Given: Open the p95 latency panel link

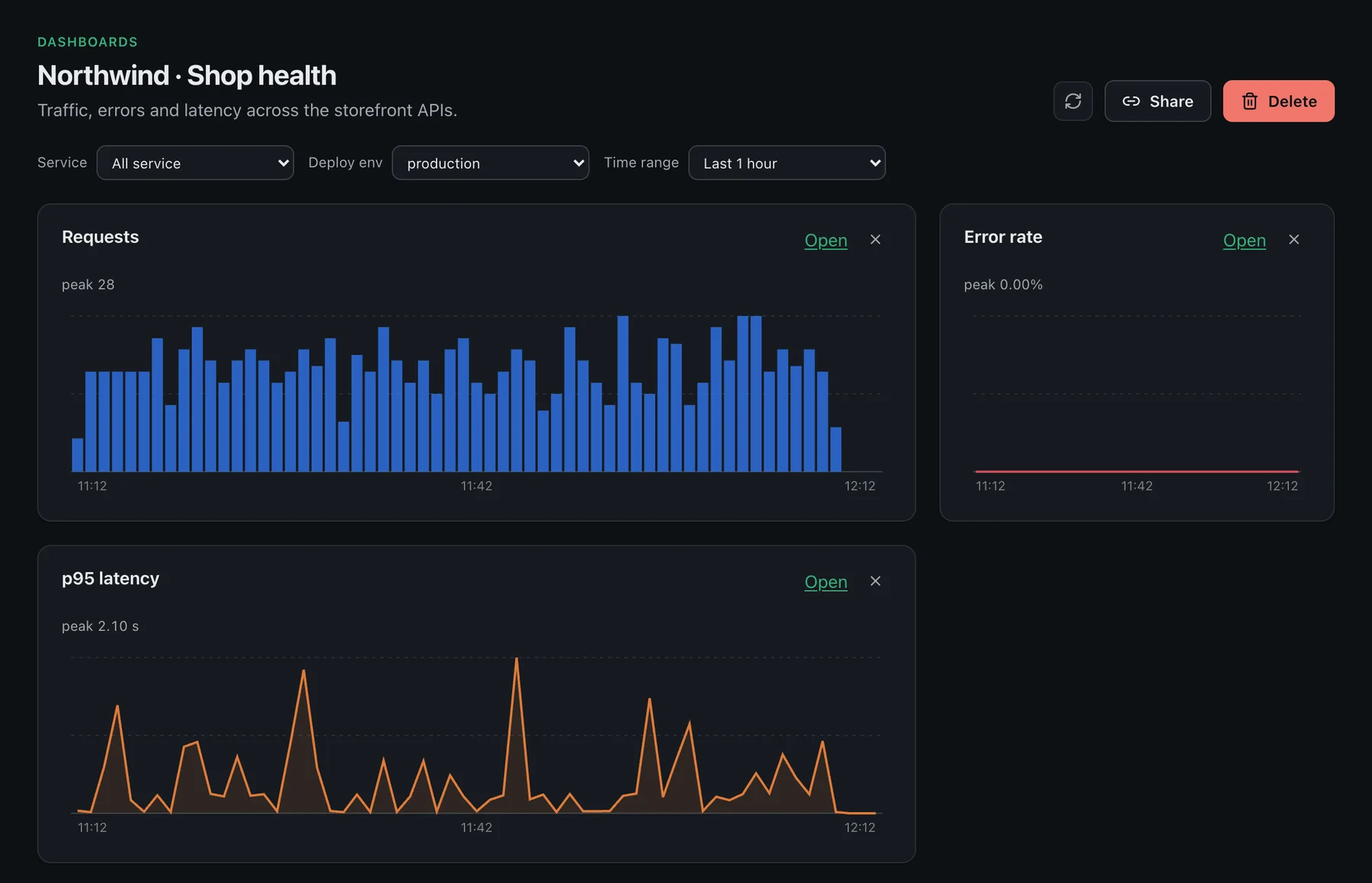Looking at the screenshot, I should coord(825,582).
